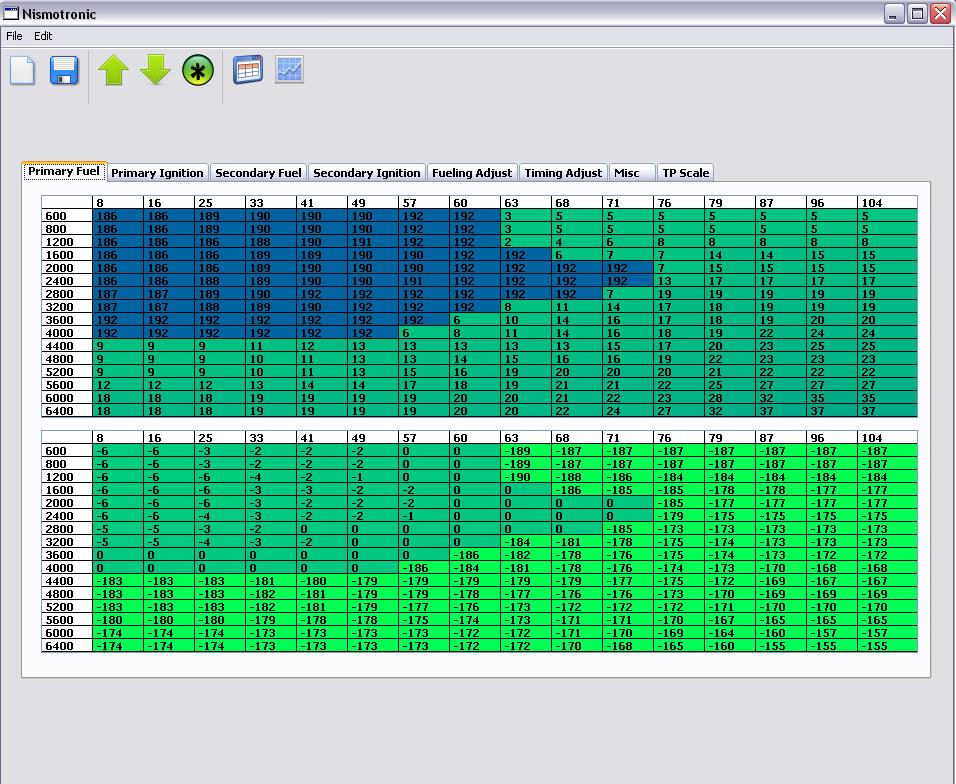Viewport: 956px width, 784px height.
Task: Minimize the Nismotronic window
Action: 893,13
